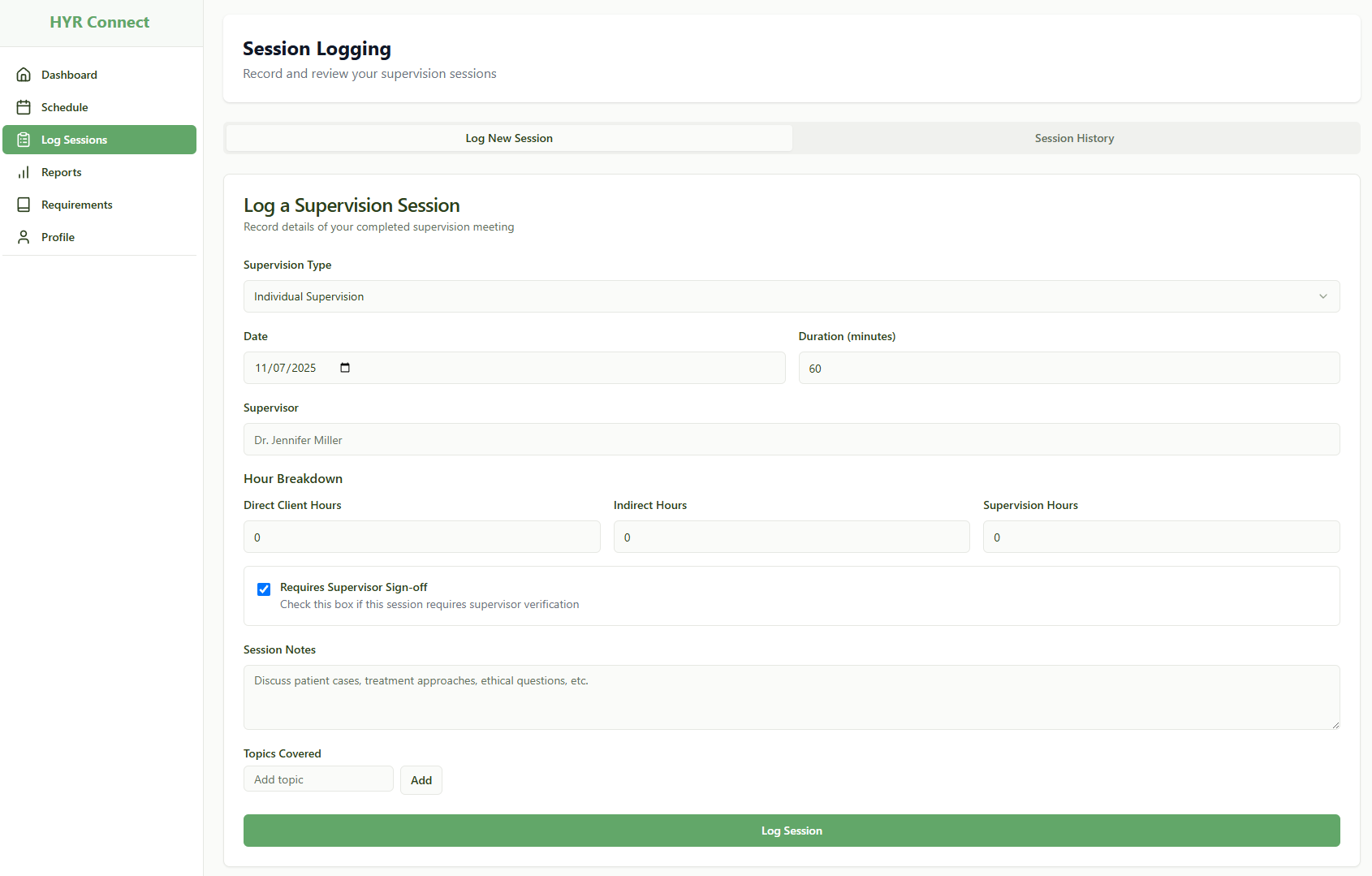This screenshot has height=876, width=1372.
Task: Click the Requirements book icon
Action: [x=24, y=204]
